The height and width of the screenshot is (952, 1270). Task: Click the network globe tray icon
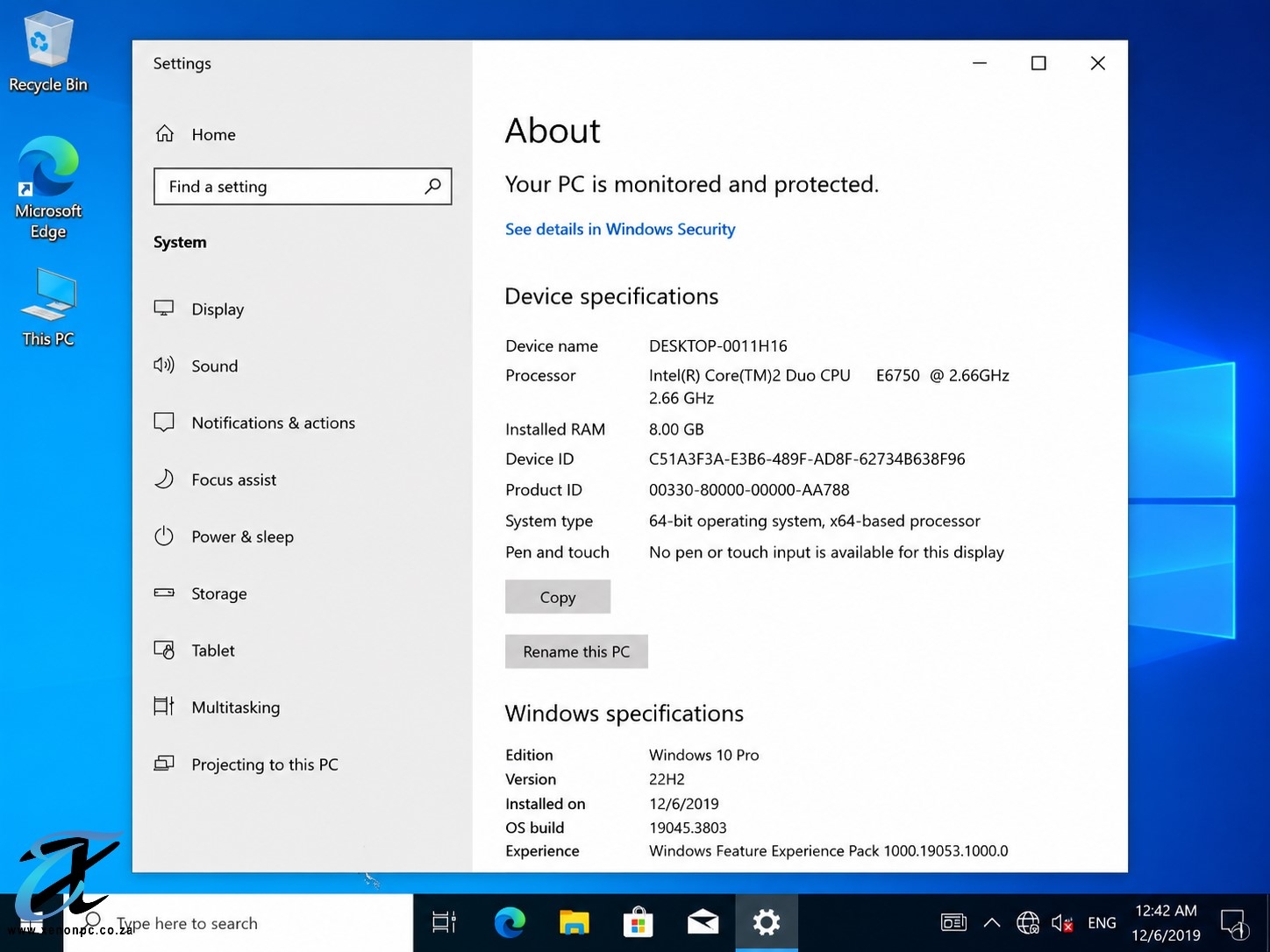[1028, 923]
